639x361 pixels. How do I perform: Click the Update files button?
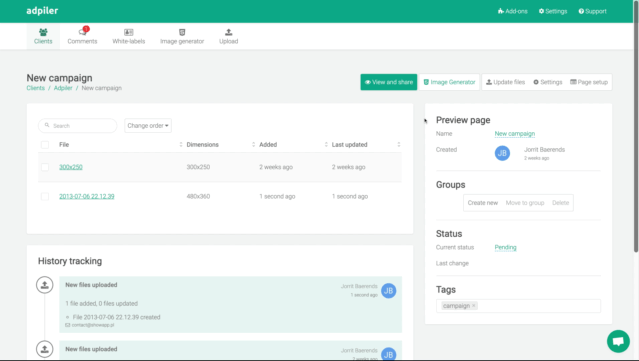click(505, 82)
